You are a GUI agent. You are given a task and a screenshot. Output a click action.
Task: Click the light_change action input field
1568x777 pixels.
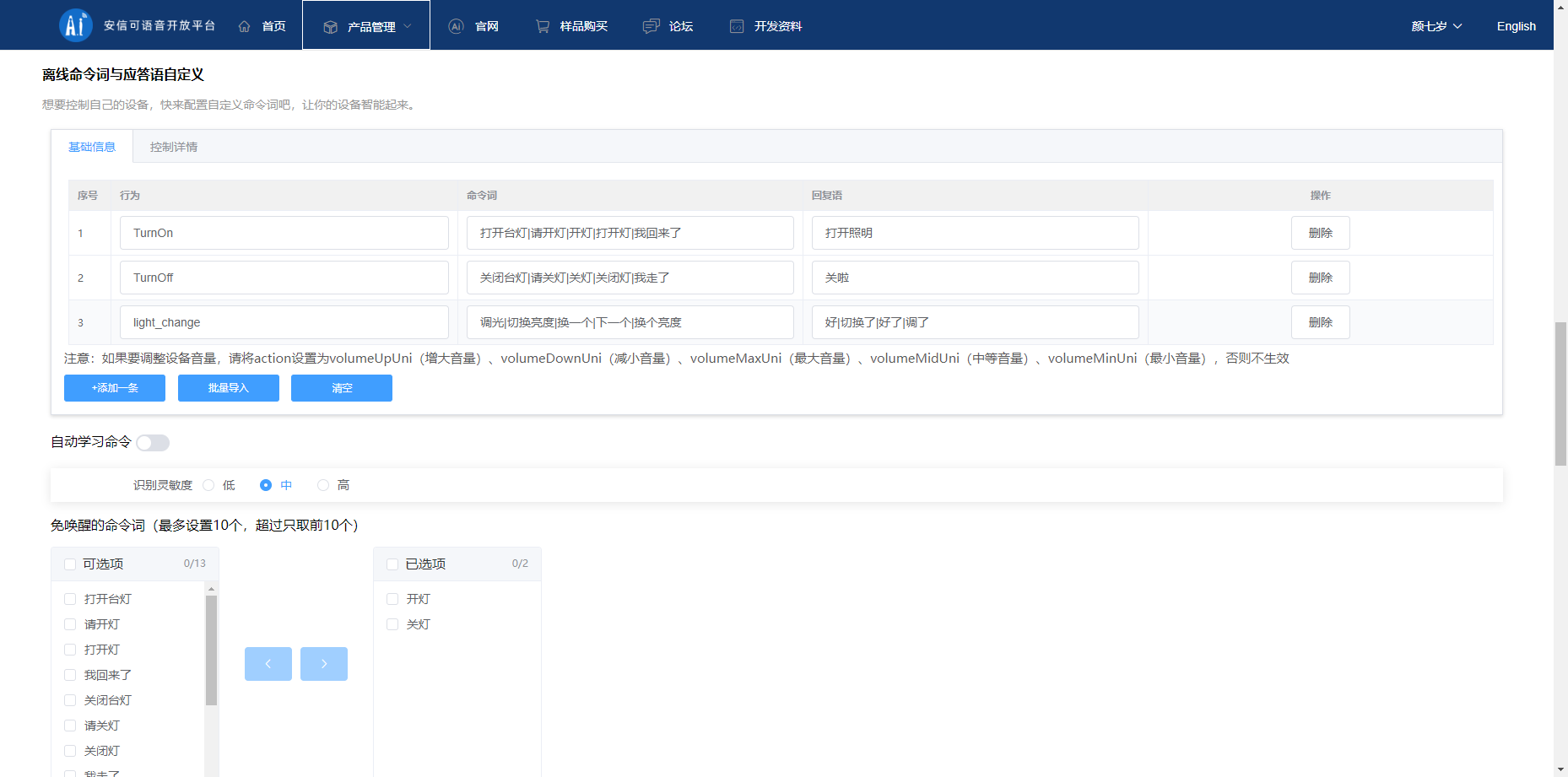pyautogui.click(x=284, y=322)
